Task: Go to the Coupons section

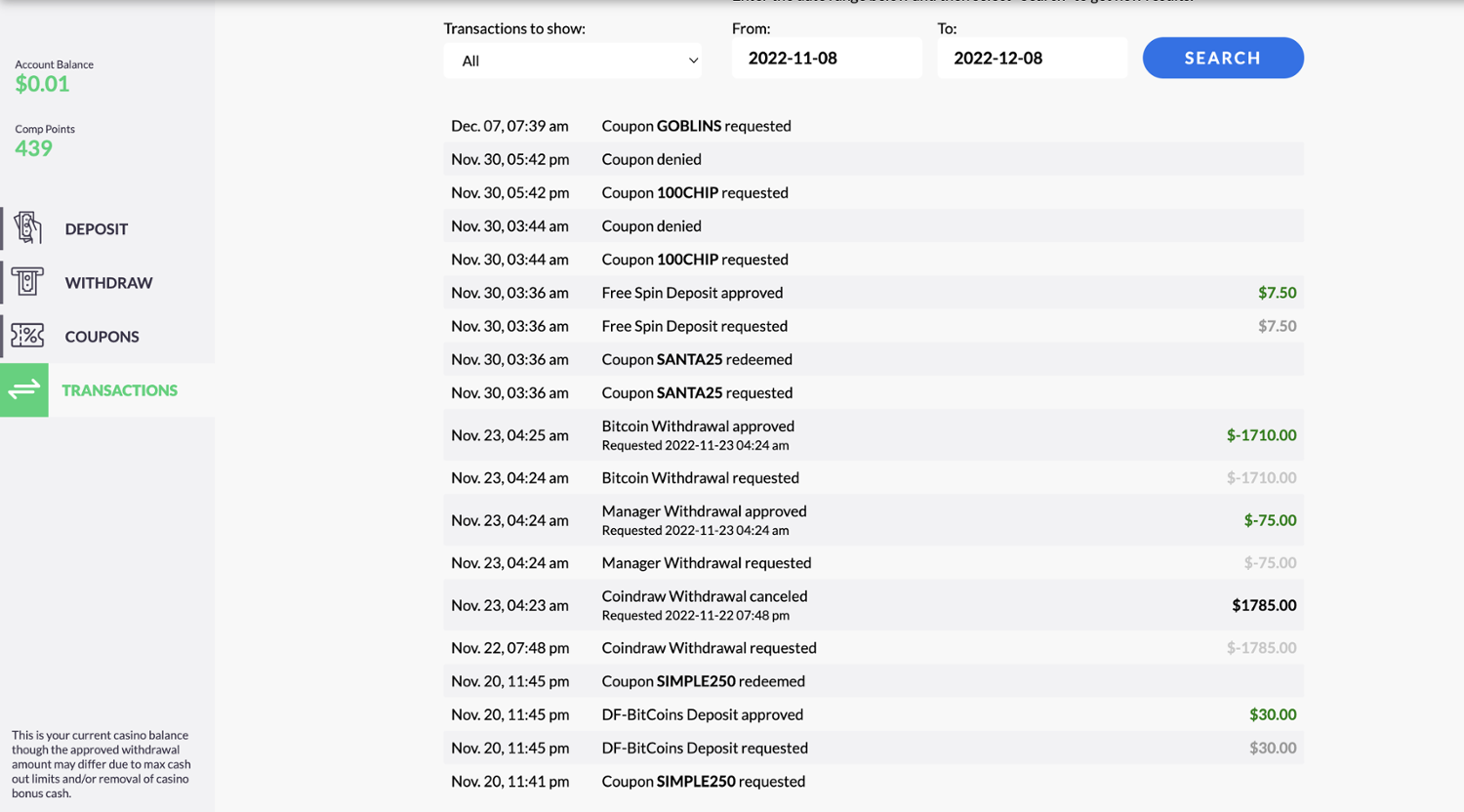Action: pos(102,337)
